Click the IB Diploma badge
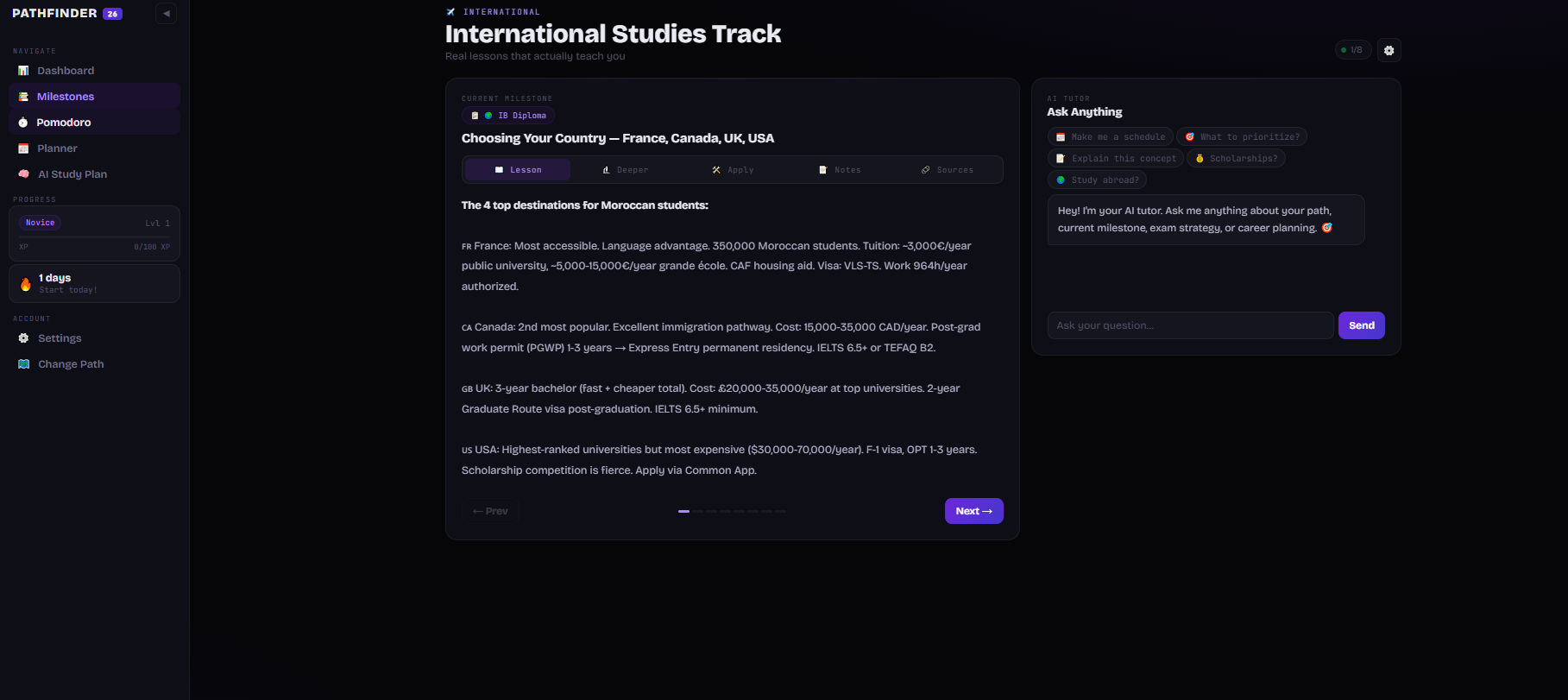This screenshot has height=700, width=1568. [x=508, y=116]
